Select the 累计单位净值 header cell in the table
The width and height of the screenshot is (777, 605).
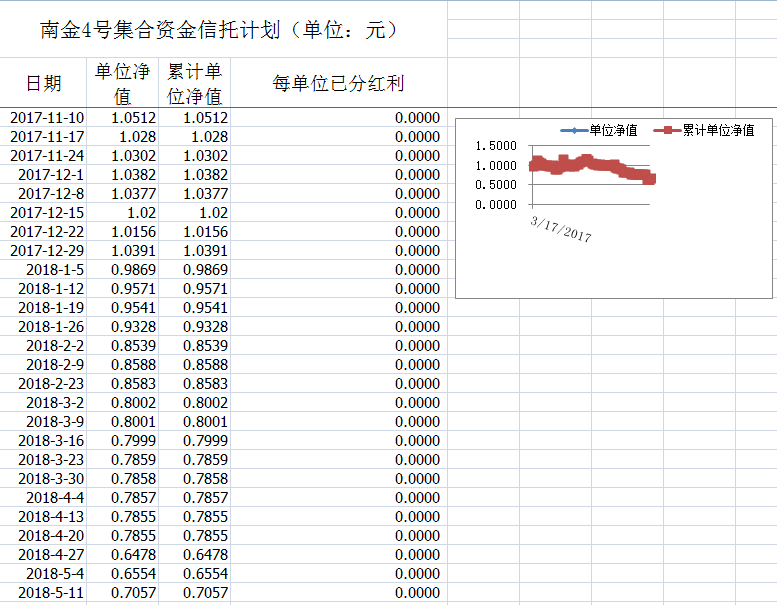click(x=194, y=84)
